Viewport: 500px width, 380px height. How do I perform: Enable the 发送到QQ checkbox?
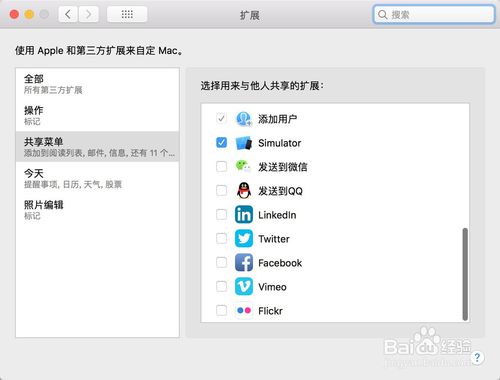pyautogui.click(x=221, y=190)
